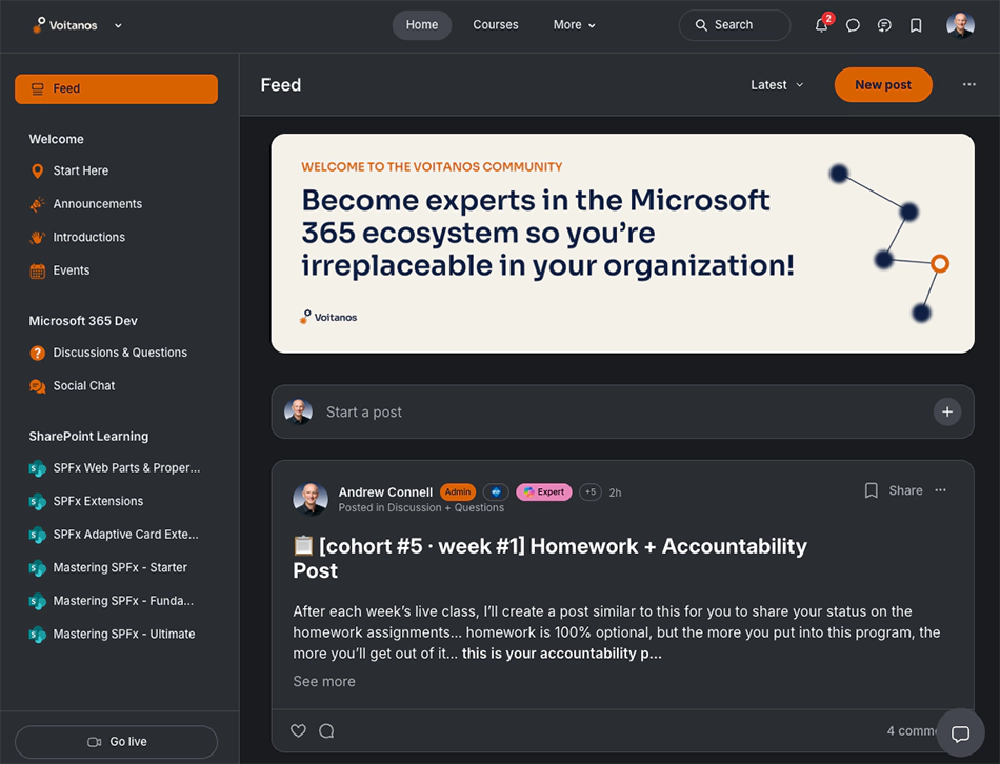Click the plus icon in post composer
This screenshot has width=1000, height=764.
[947, 412]
